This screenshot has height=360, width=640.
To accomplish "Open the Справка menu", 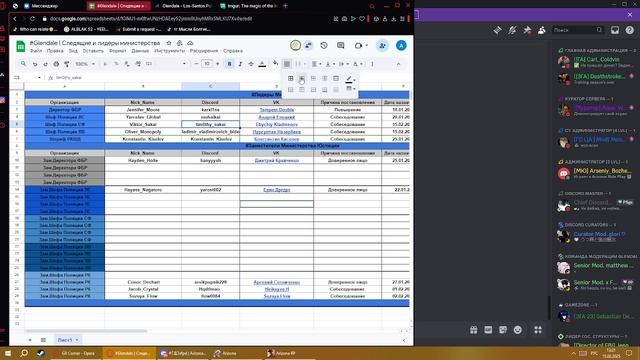I will pyautogui.click(x=233, y=51).
